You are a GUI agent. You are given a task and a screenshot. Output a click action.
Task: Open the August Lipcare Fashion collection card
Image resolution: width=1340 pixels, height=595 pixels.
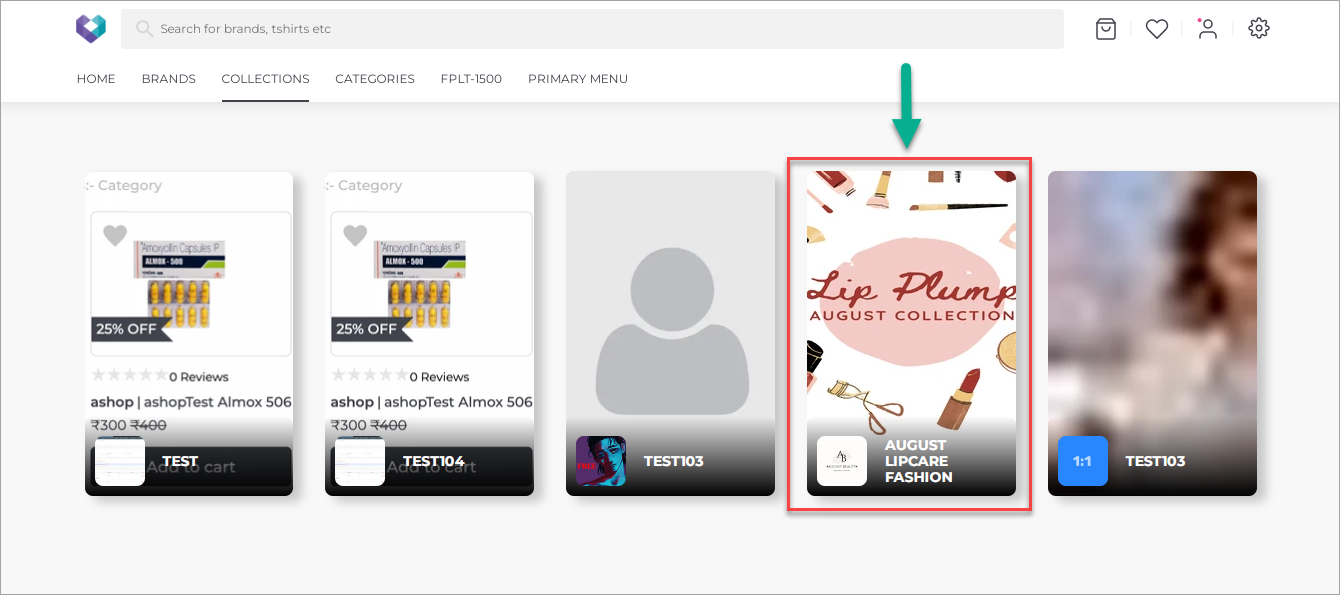coord(911,333)
